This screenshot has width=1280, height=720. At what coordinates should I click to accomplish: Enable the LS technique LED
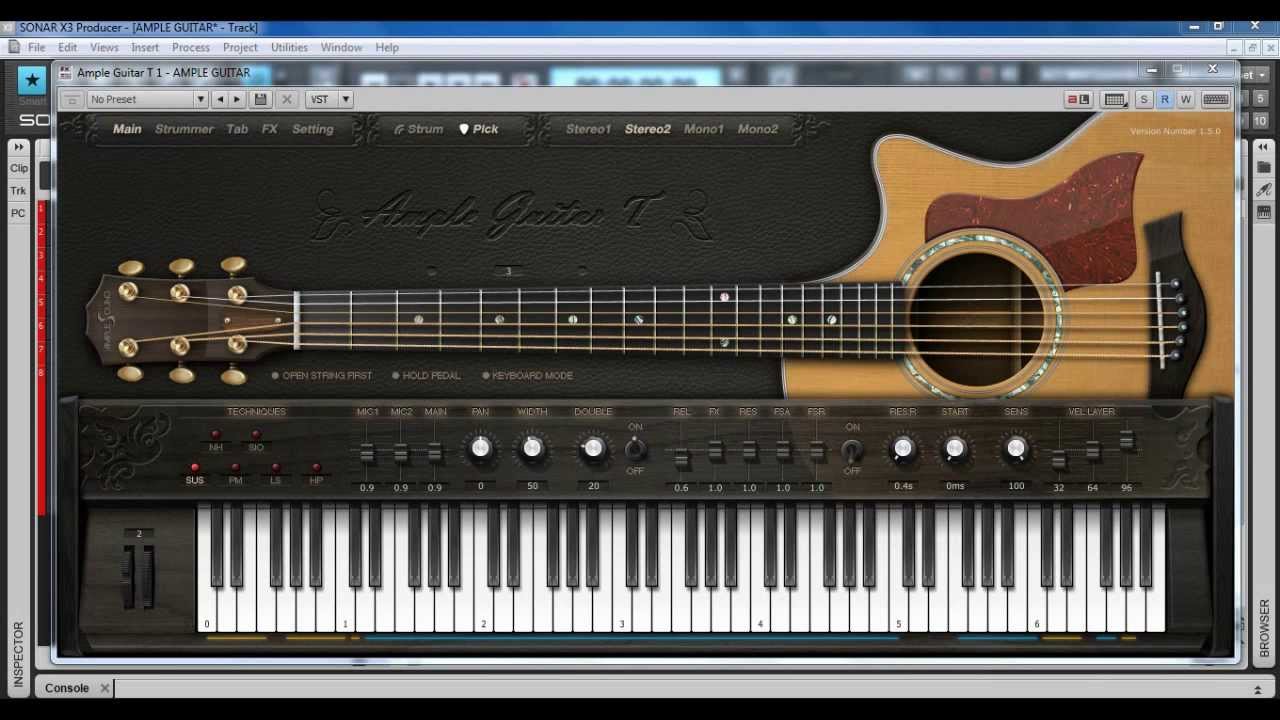276,468
